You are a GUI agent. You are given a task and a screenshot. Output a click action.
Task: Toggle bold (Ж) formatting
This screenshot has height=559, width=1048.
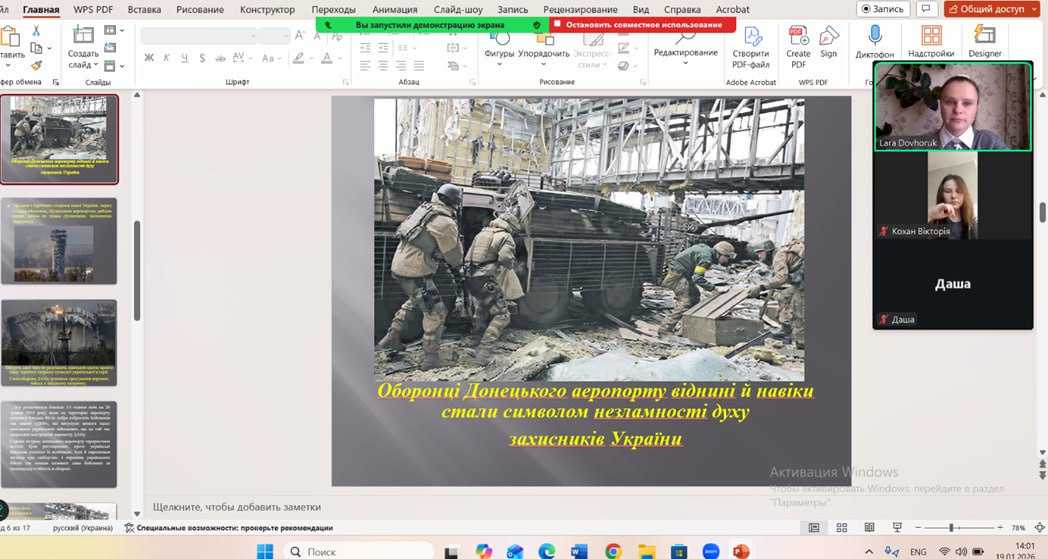pos(149,57)
